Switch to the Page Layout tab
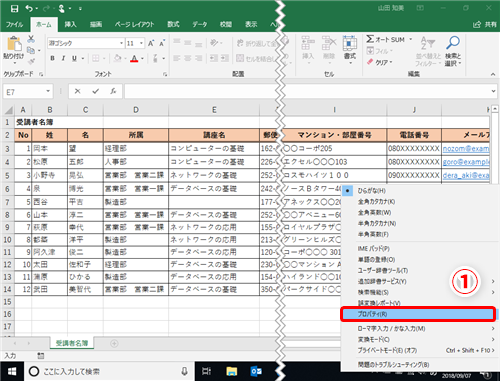This screenshot has height=381, width=500. 134,24
